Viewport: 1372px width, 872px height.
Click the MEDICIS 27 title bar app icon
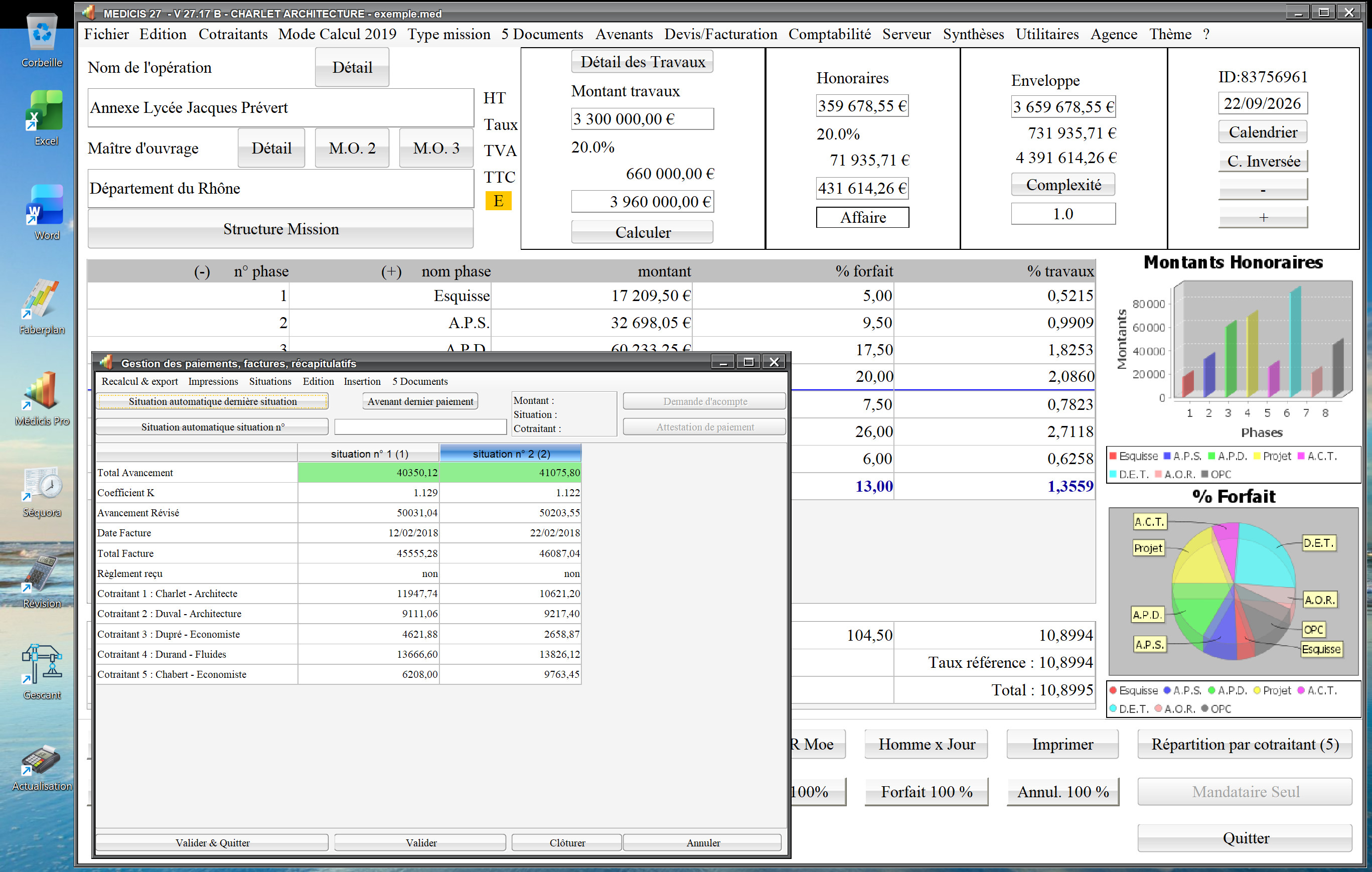[89, 13]
